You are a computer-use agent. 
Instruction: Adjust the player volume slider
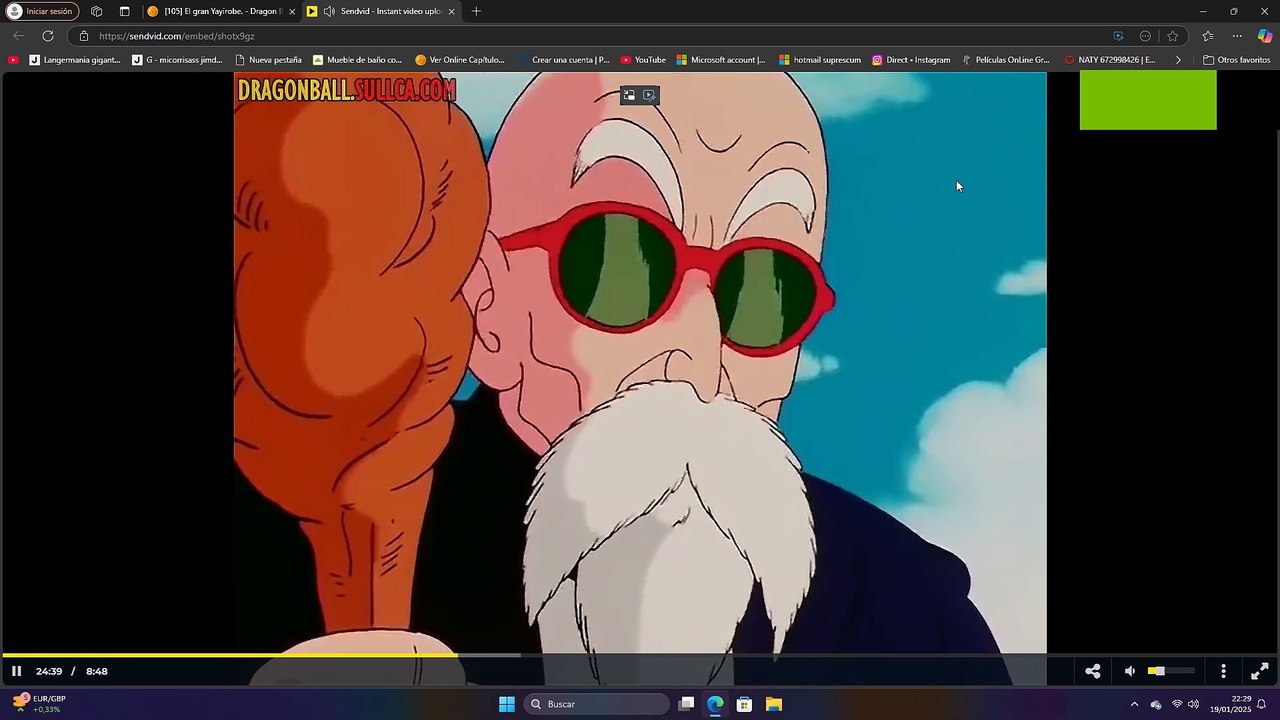click(x=1171, y=671)
